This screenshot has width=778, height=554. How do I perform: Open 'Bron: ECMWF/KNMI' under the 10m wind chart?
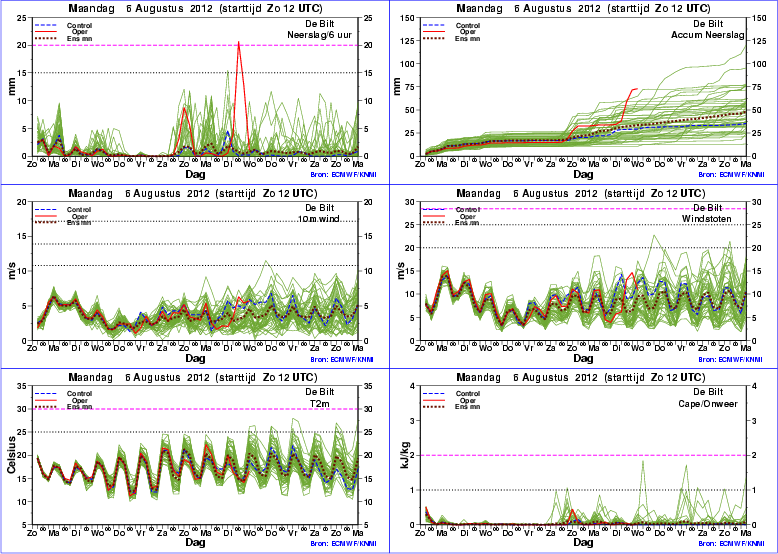coord(342,360)
